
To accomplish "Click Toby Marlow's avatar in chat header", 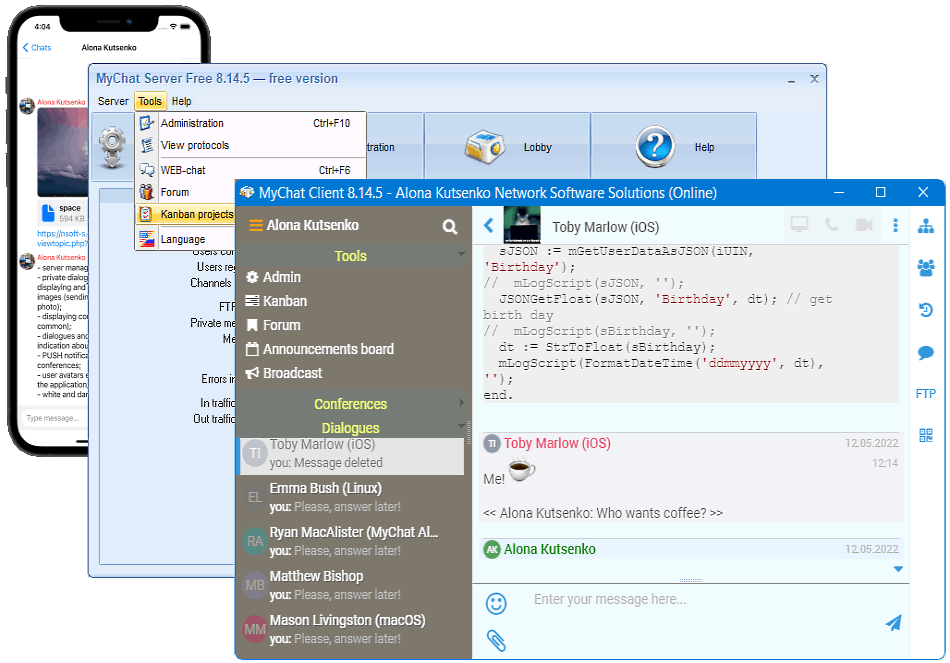I will click(522, 225).
